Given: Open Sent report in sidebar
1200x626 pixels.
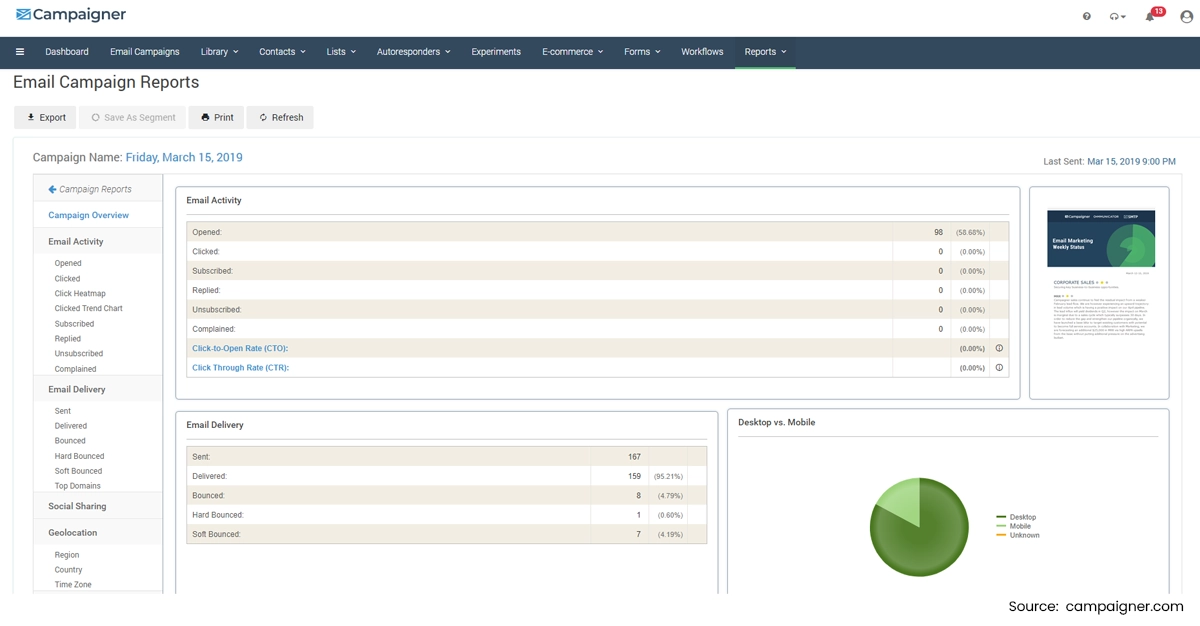Looking at the screenshot, I should pos(63,411).
